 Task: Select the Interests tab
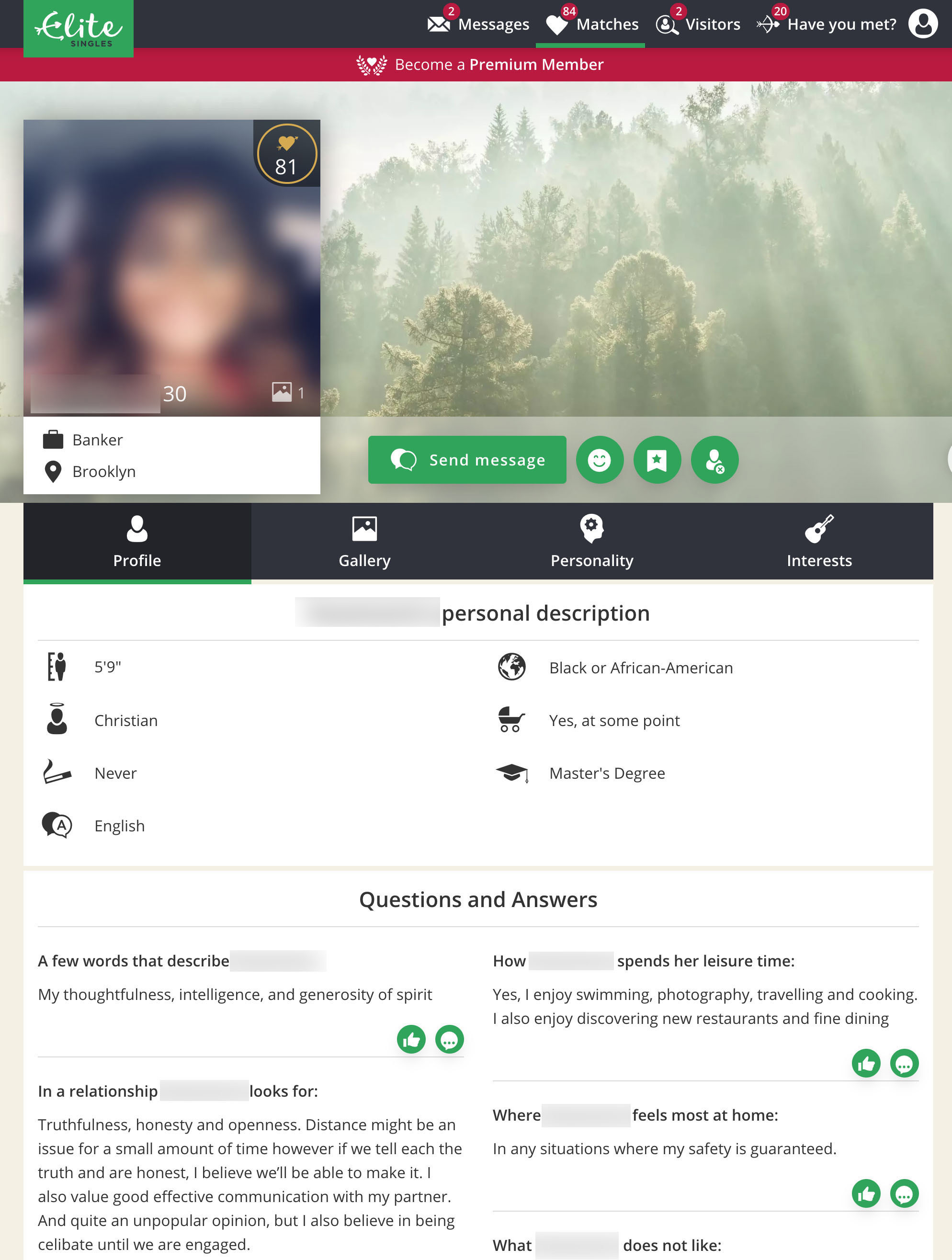(819, 541)
